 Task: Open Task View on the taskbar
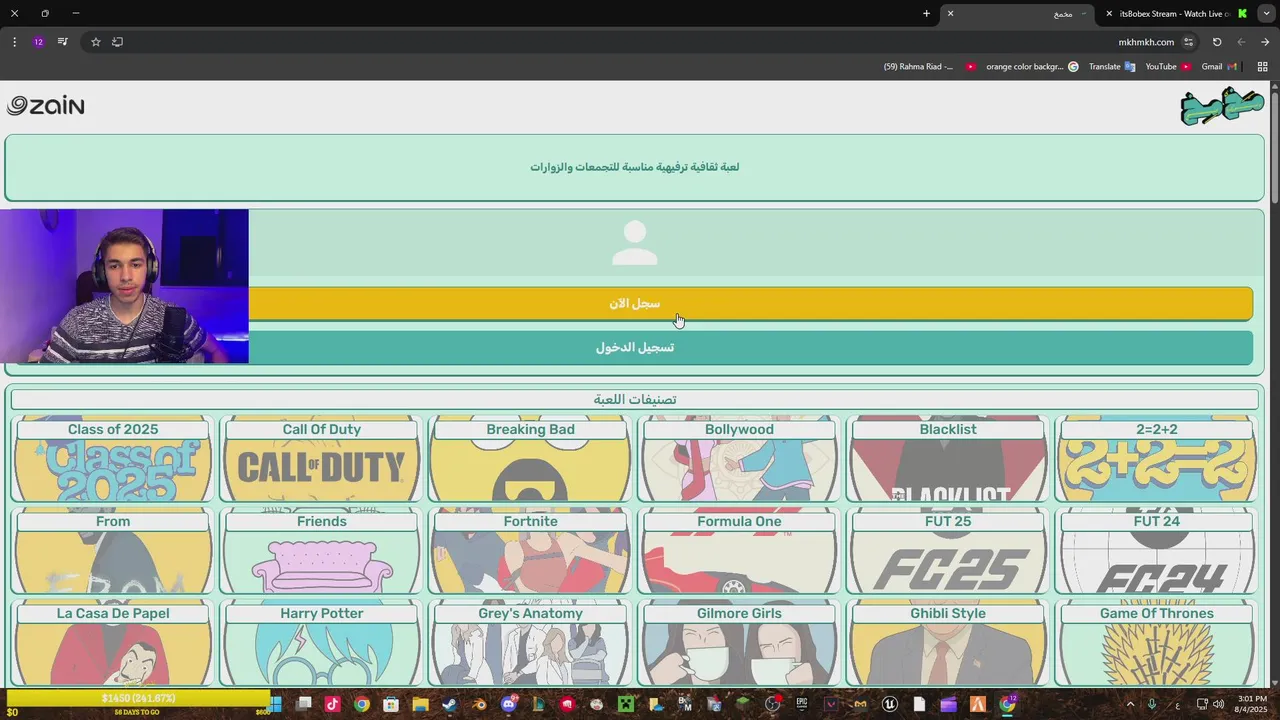(x=304, y=705)
